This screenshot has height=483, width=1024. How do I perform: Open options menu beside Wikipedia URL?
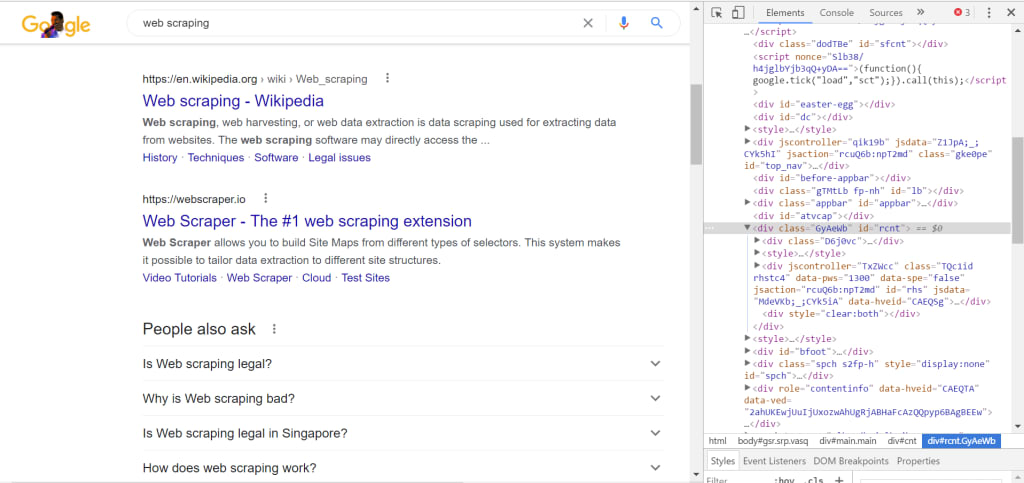tap(387, 78)
